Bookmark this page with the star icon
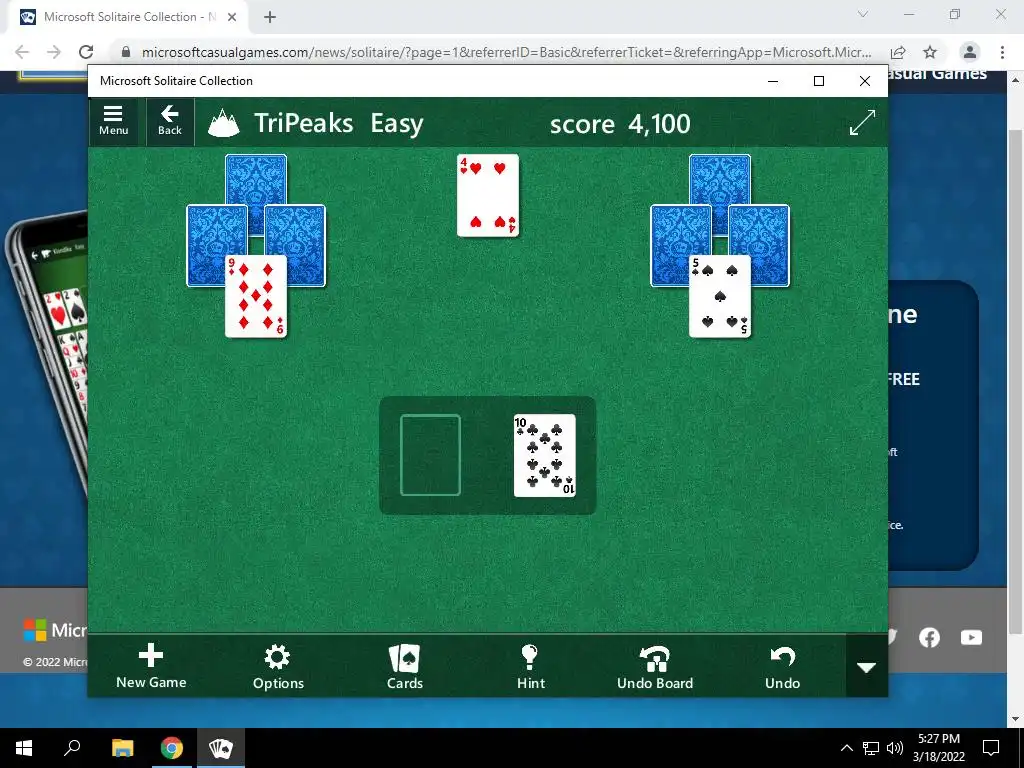Screen dimensions: 1024x768 (930, 52)
